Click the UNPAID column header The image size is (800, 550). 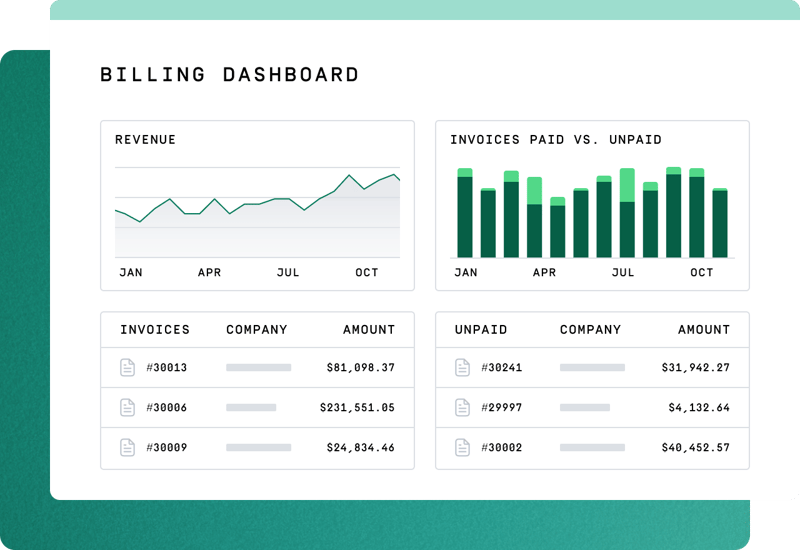point(481,330)
